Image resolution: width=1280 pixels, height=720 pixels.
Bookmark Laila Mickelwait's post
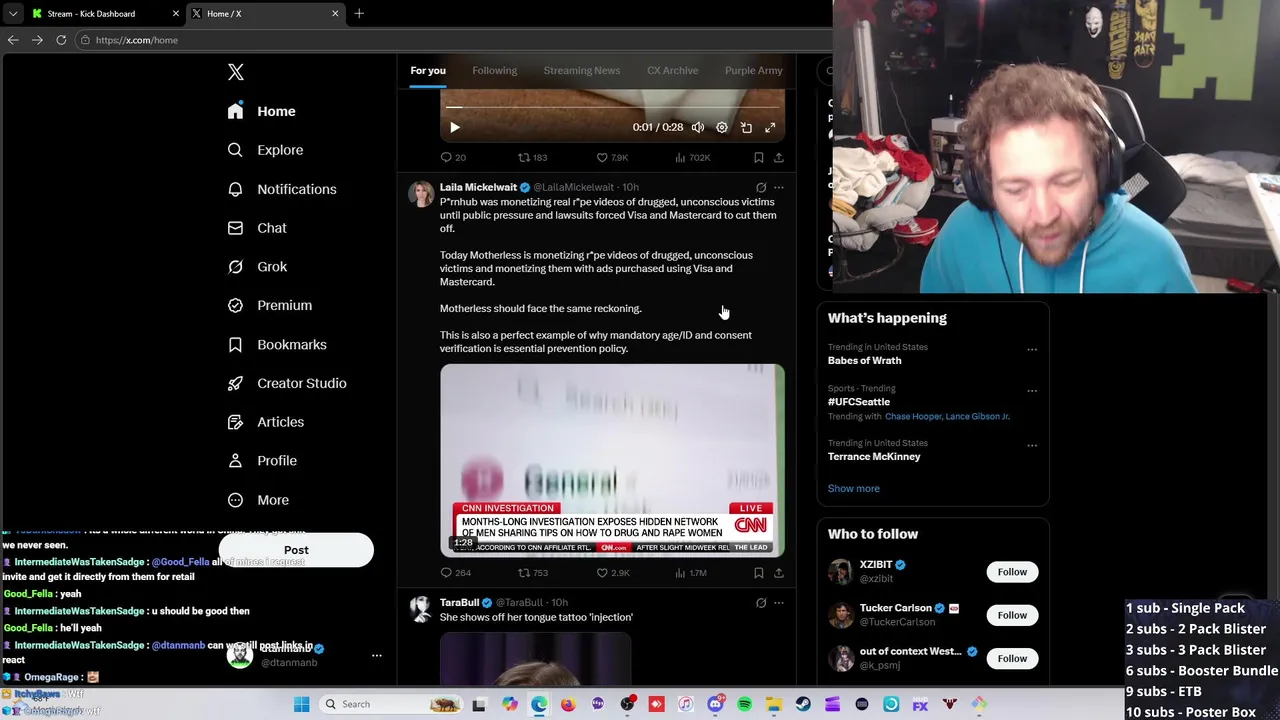tap(759, 573)
